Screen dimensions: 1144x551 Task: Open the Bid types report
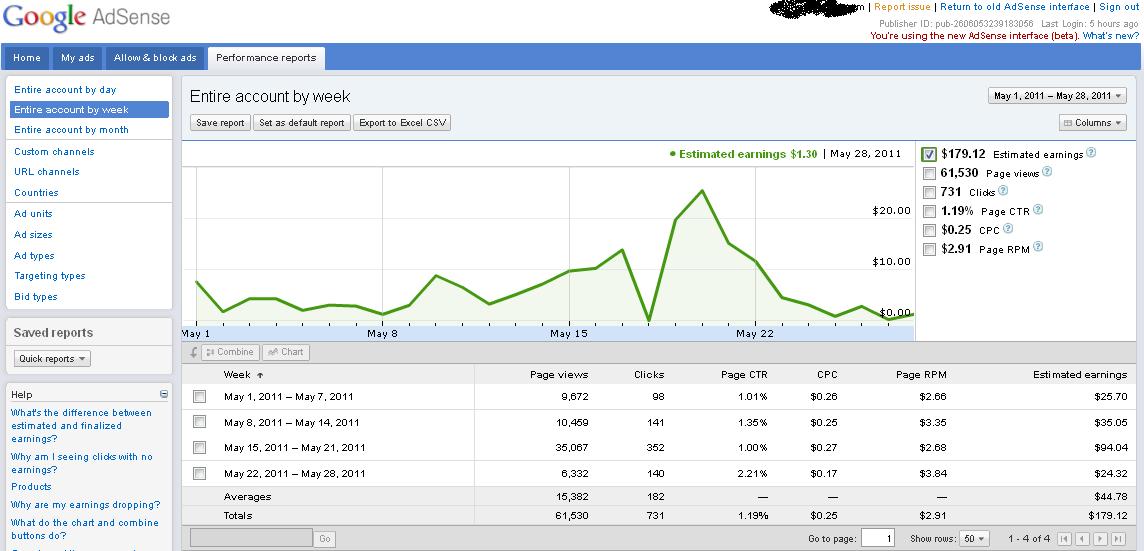pyautogui.click(x=36, y=297)
